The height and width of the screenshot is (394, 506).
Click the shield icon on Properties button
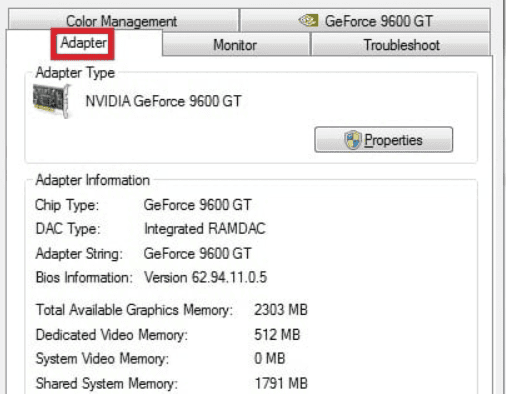click(x=353, y=140)
